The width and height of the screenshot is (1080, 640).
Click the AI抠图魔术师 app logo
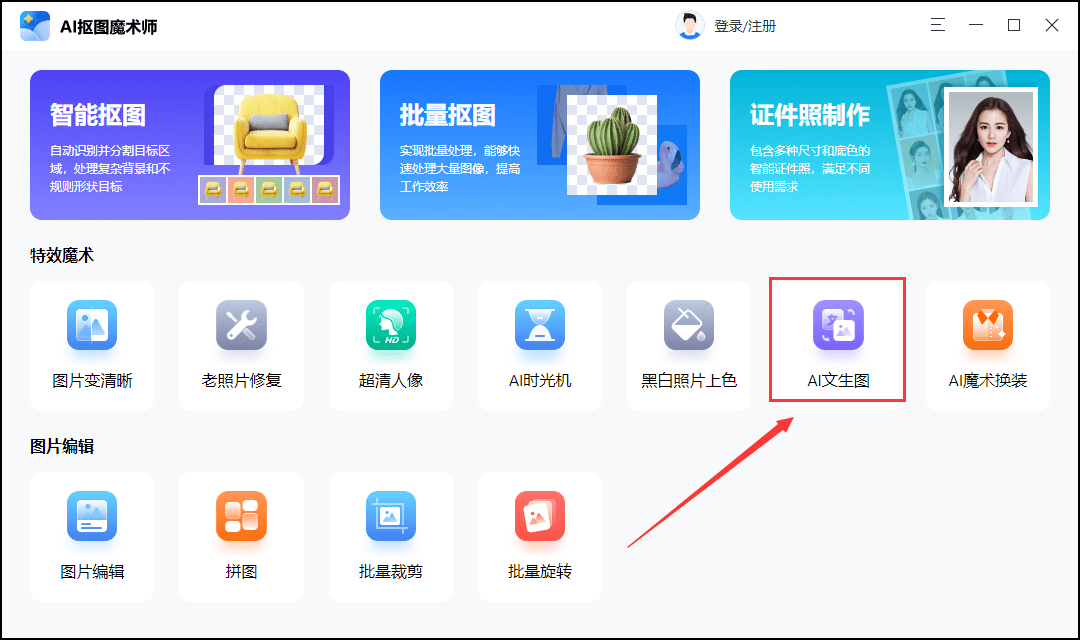point(35,26)
